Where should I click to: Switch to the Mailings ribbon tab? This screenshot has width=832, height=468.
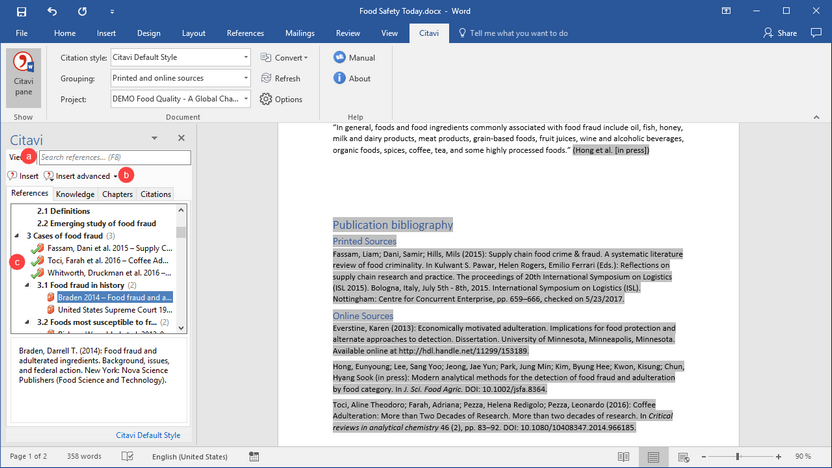point(300,33)
